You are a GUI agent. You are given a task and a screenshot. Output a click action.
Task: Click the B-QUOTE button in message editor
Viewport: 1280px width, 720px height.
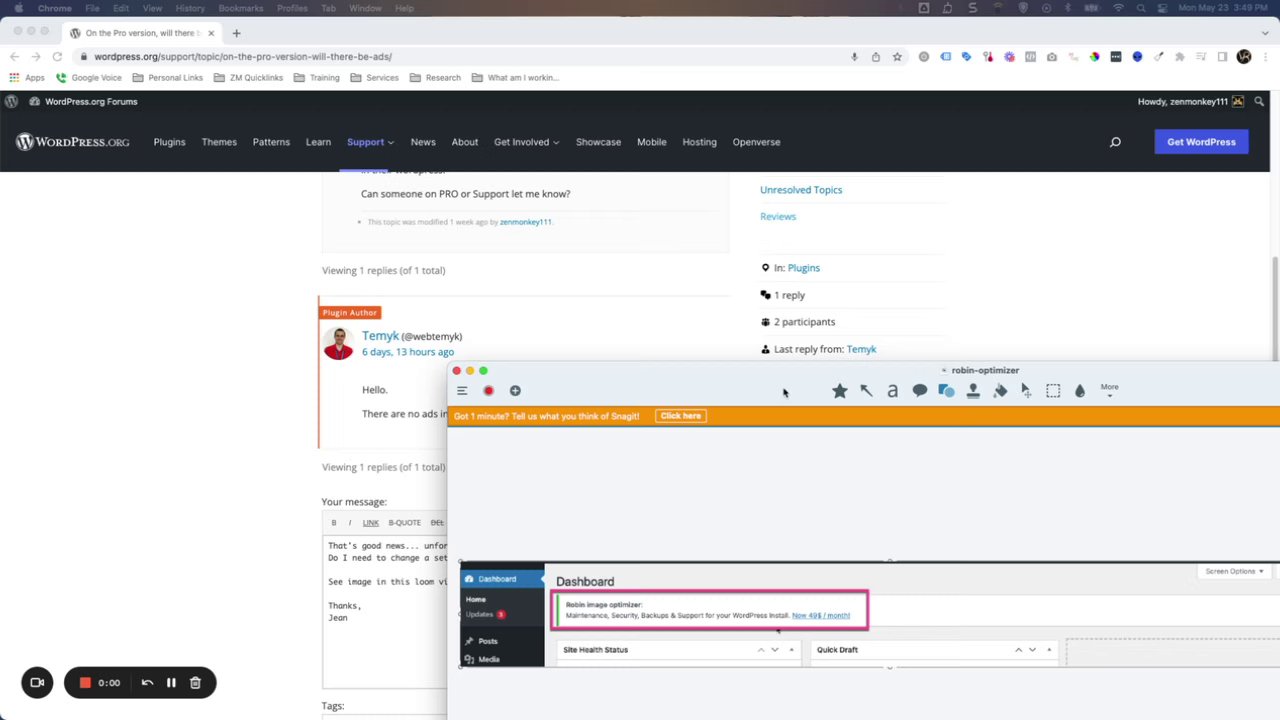(405, 523)
